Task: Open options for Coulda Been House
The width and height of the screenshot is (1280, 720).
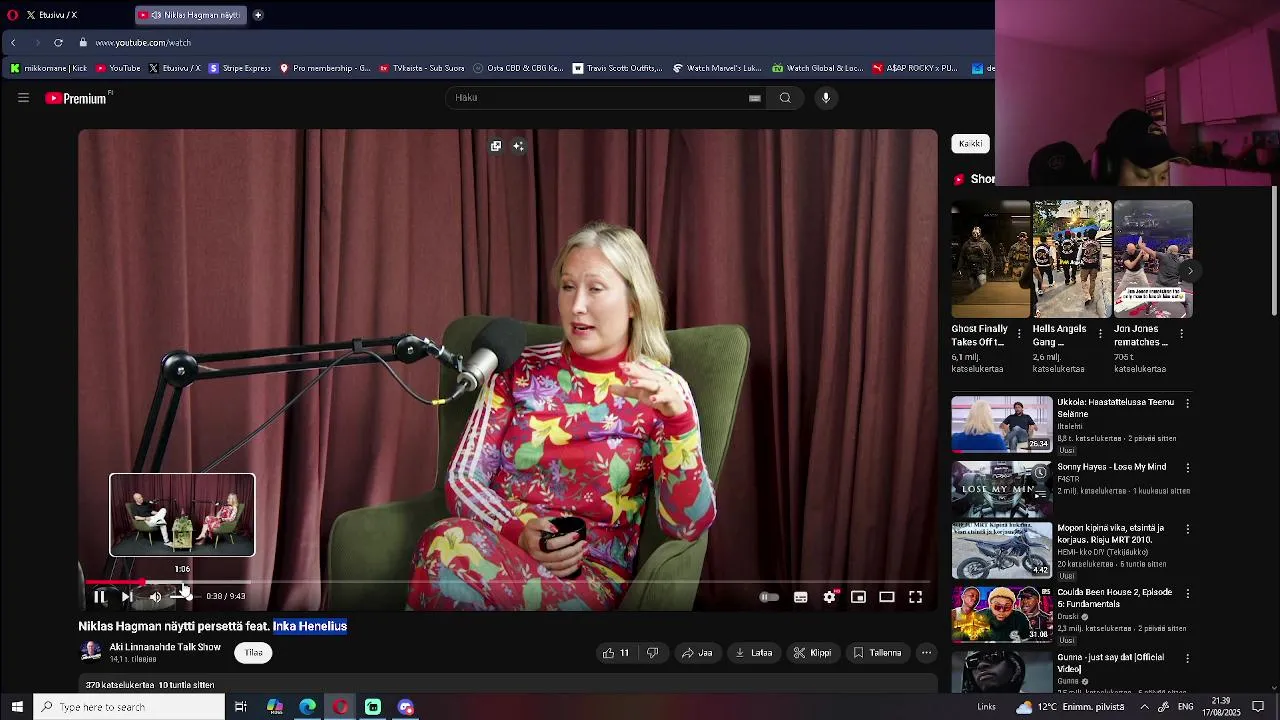Action: pos(1187,594)
